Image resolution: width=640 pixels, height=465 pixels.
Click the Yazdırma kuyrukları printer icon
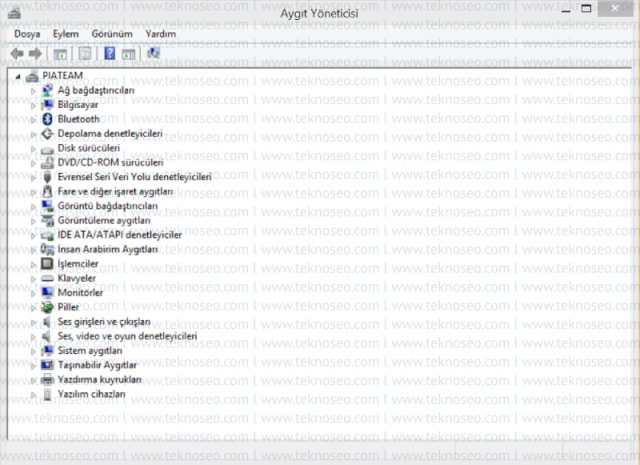47,380
